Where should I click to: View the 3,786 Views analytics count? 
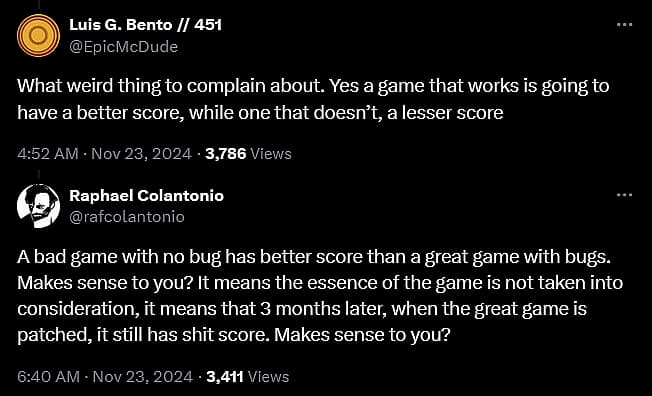point(248,154)
